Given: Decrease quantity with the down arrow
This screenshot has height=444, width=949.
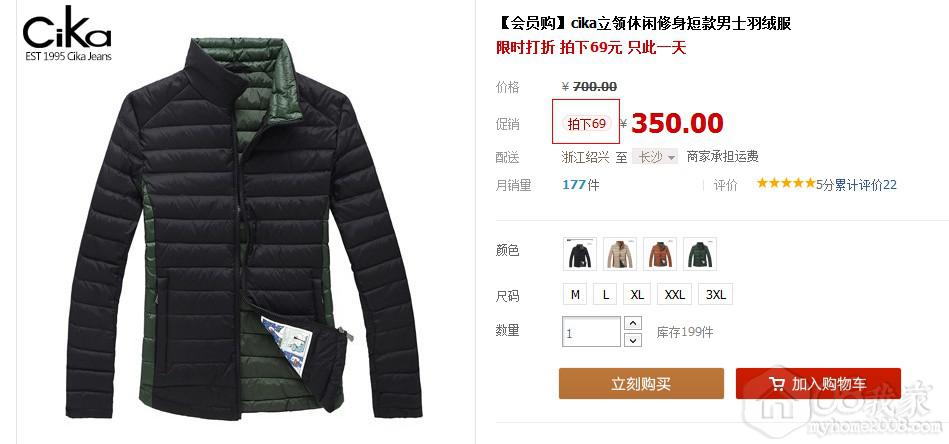Looking at the screenshot, I should (x=632, y=341).
